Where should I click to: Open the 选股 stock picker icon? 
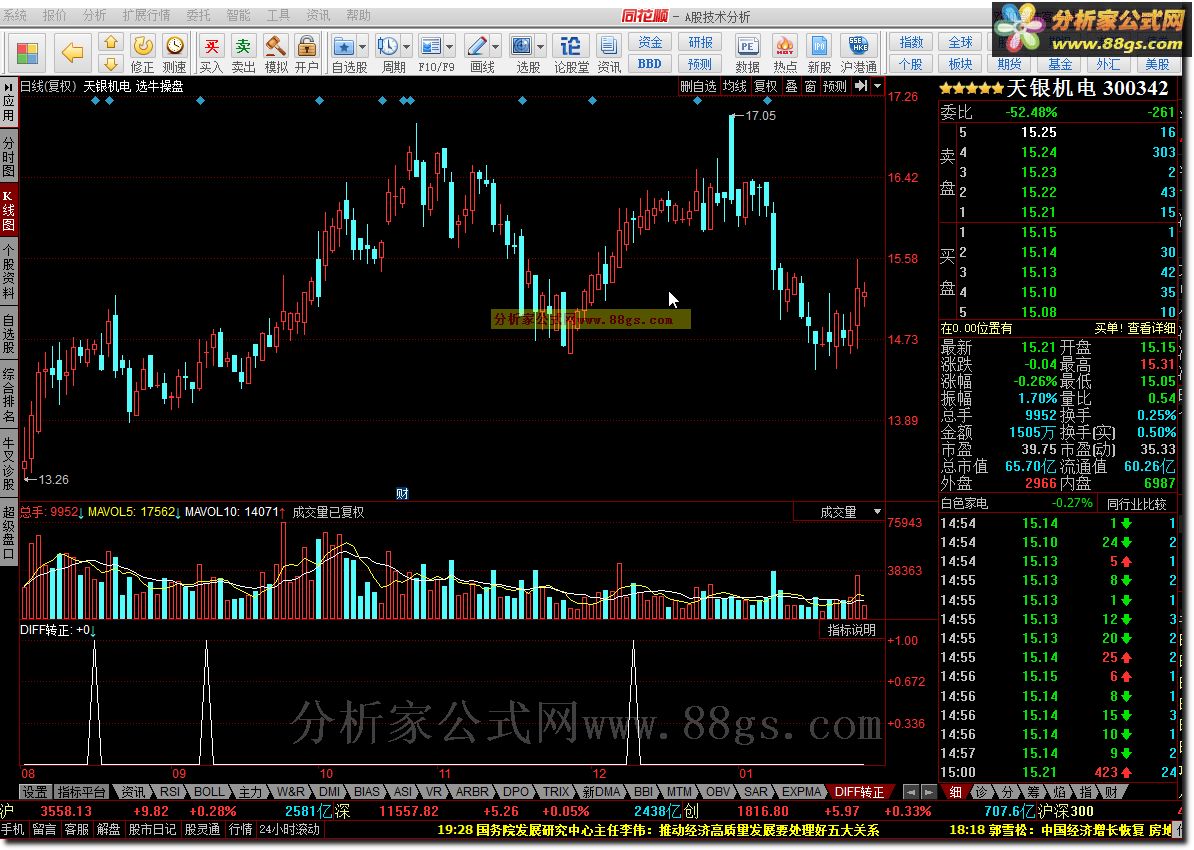tap(522, 53)
